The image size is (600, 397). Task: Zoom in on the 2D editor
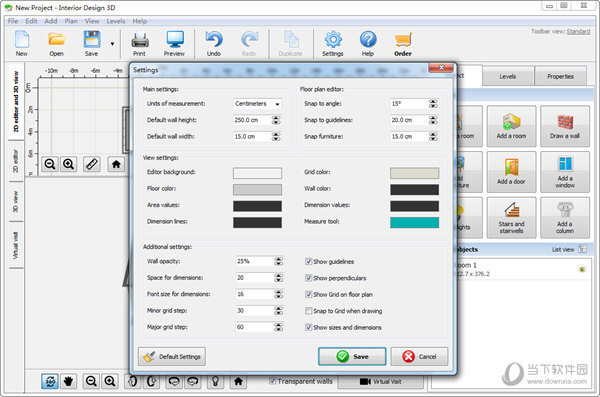[x=68, y=164]
